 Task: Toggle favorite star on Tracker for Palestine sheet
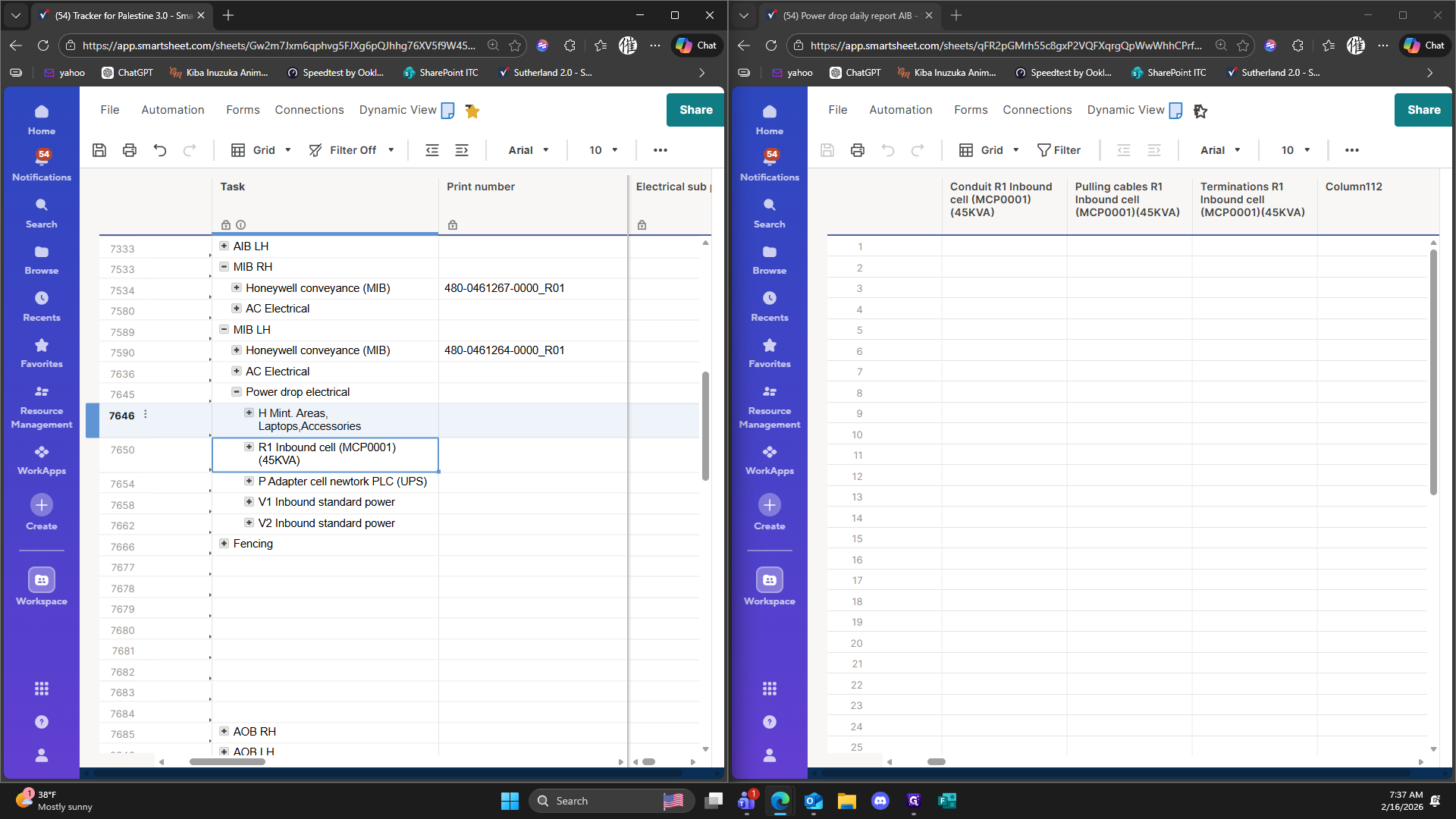coord(472,111)
